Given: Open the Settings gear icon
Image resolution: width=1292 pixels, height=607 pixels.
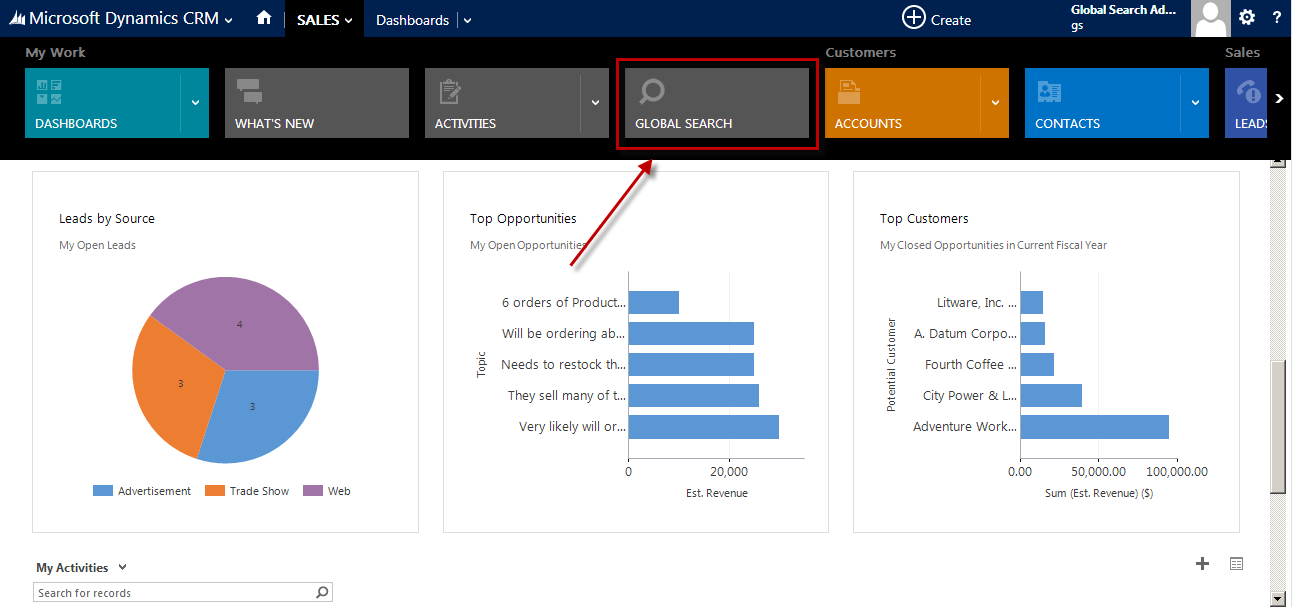Looking at the screenshot, I should pyautogui.click(x=1246, y=18).
